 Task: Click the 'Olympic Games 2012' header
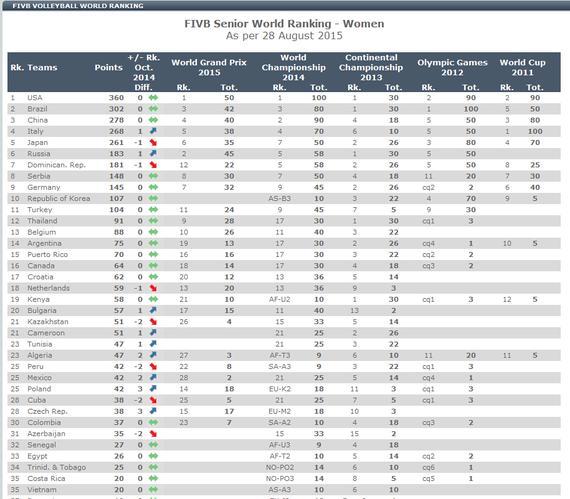click(452, 67)
